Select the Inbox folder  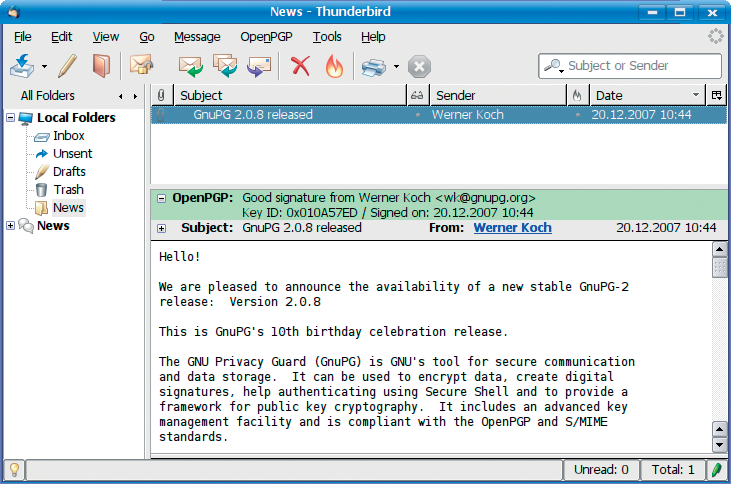[69, 136]
